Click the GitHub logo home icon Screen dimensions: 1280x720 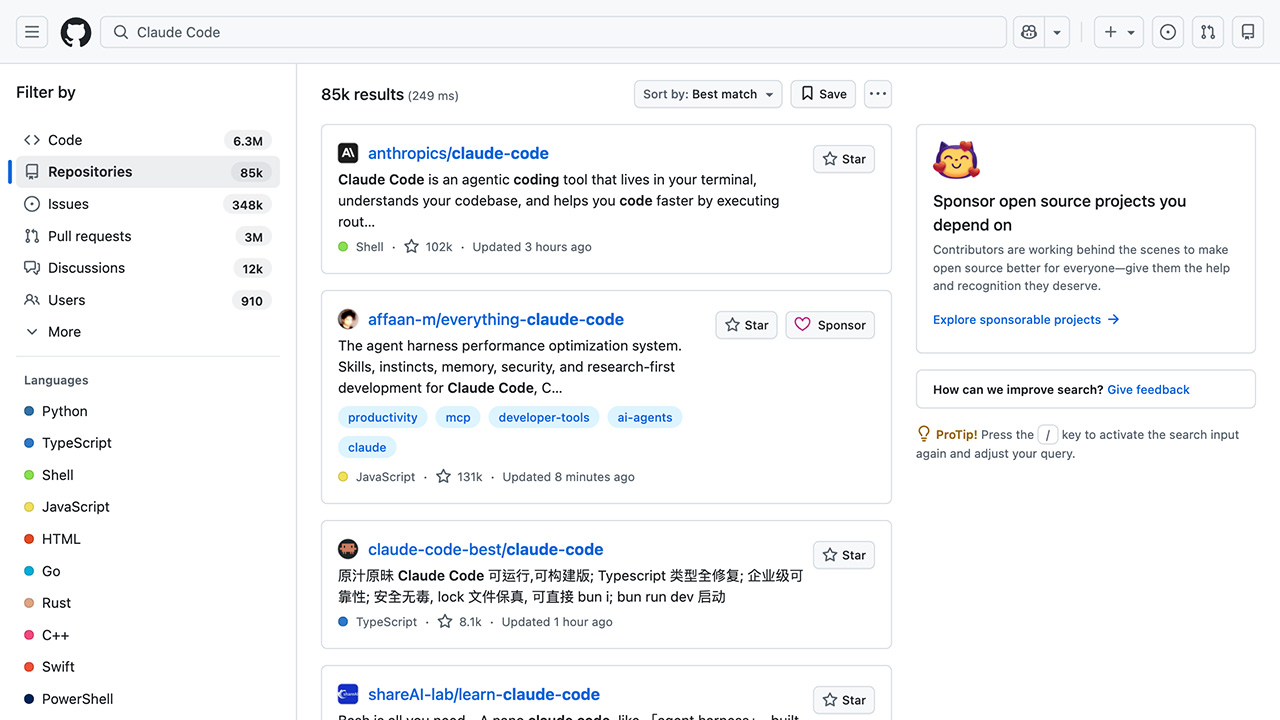pos(76,32)
